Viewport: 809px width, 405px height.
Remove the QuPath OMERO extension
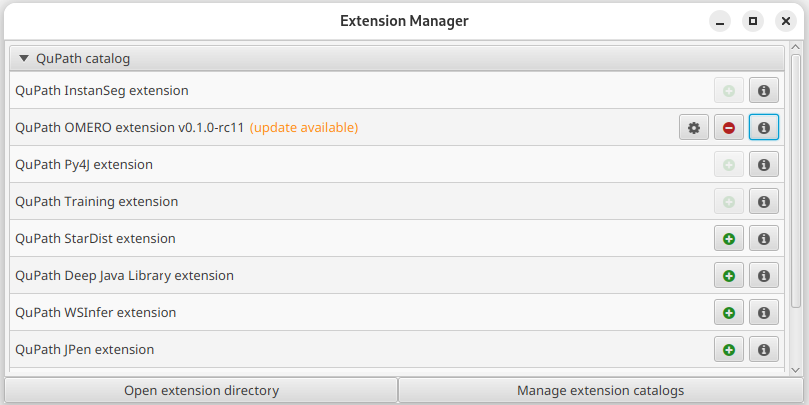[729, 127]
